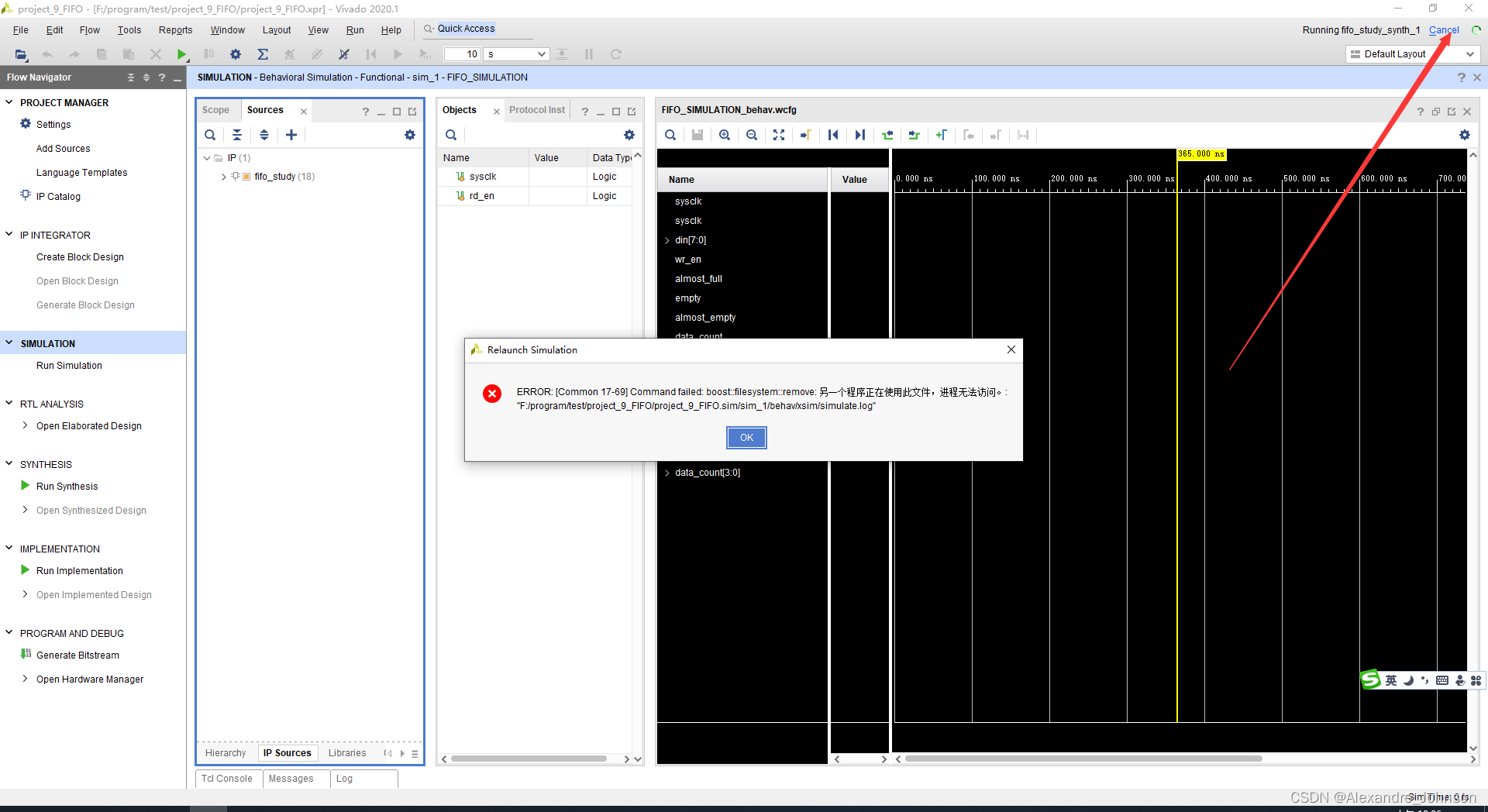Save the waveform configuration via save icon
The height and width of the screenshot is (812, 1488).
click(x=697, y=135)
